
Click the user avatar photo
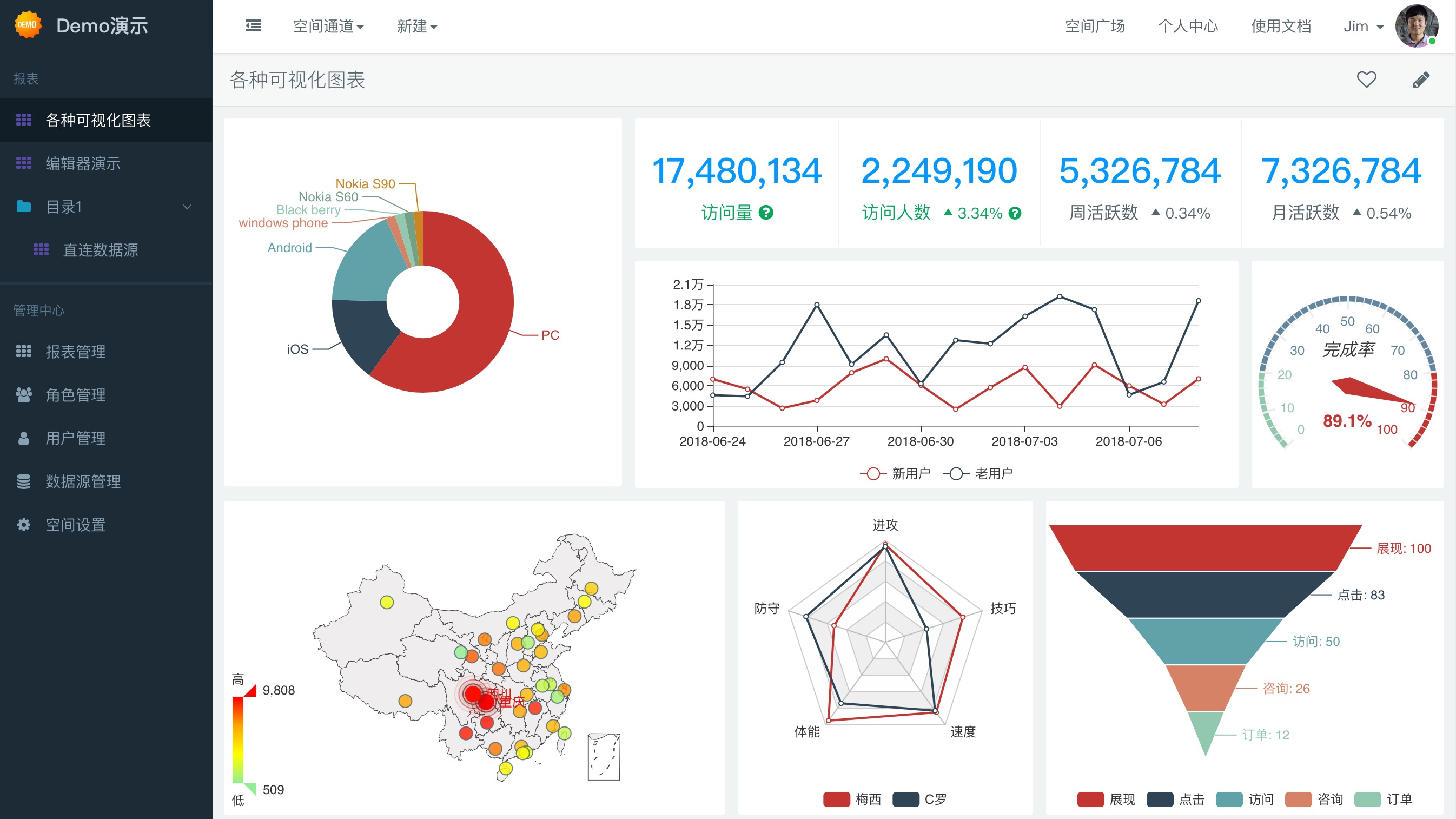(x=1416, y=26)
